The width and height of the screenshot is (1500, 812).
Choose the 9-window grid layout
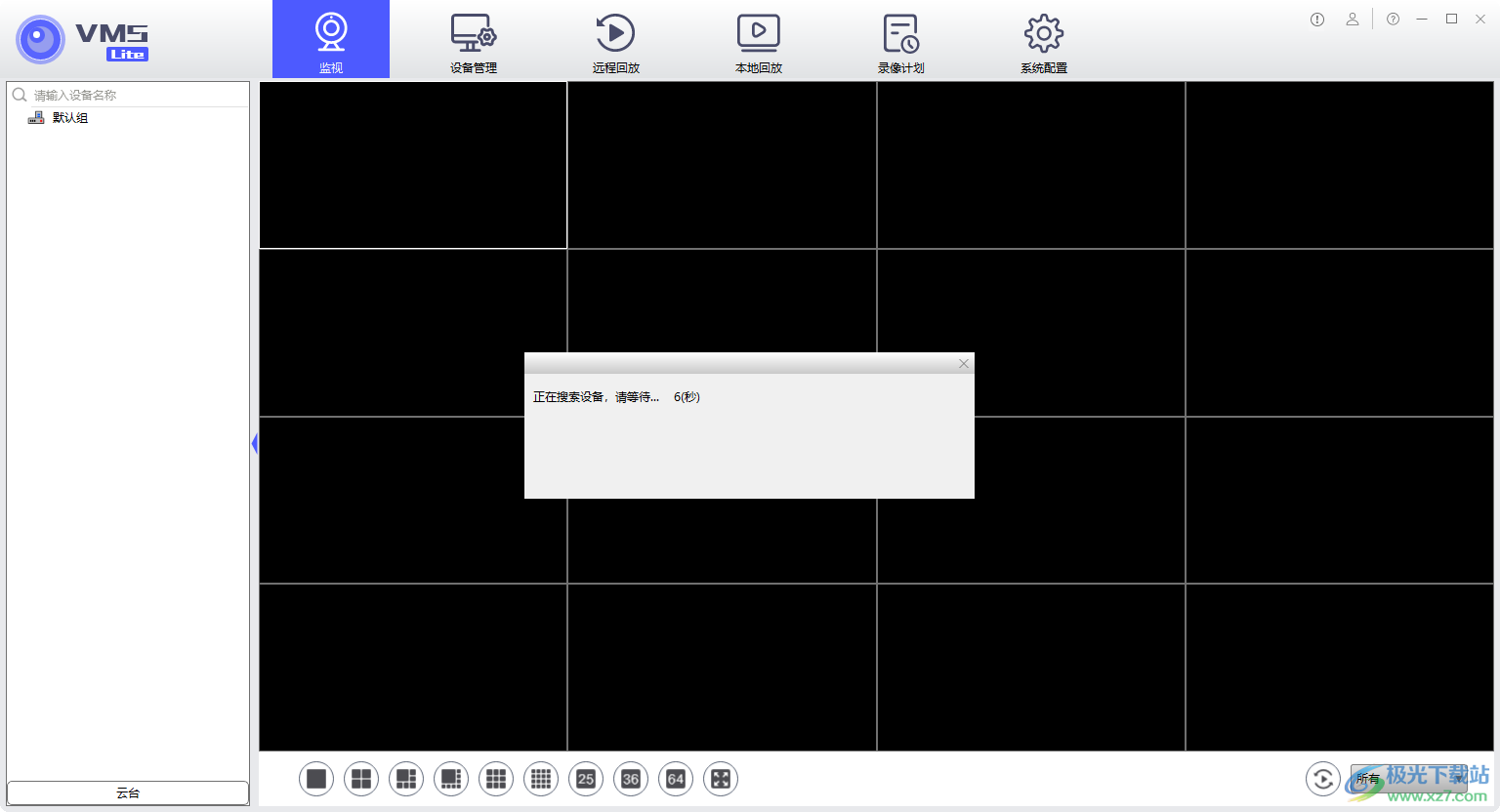tap(496, 779)
